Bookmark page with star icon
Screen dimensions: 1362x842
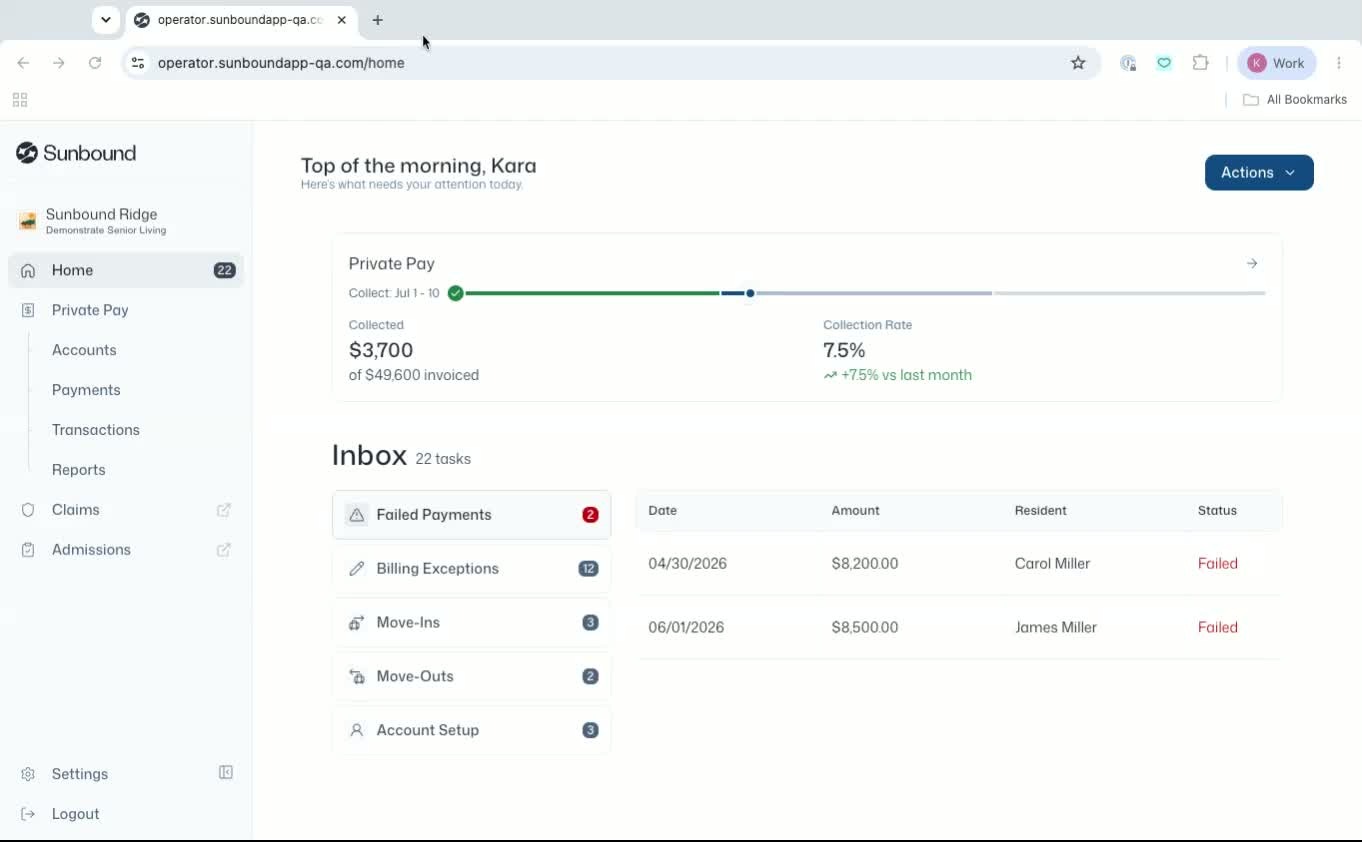1078,63
